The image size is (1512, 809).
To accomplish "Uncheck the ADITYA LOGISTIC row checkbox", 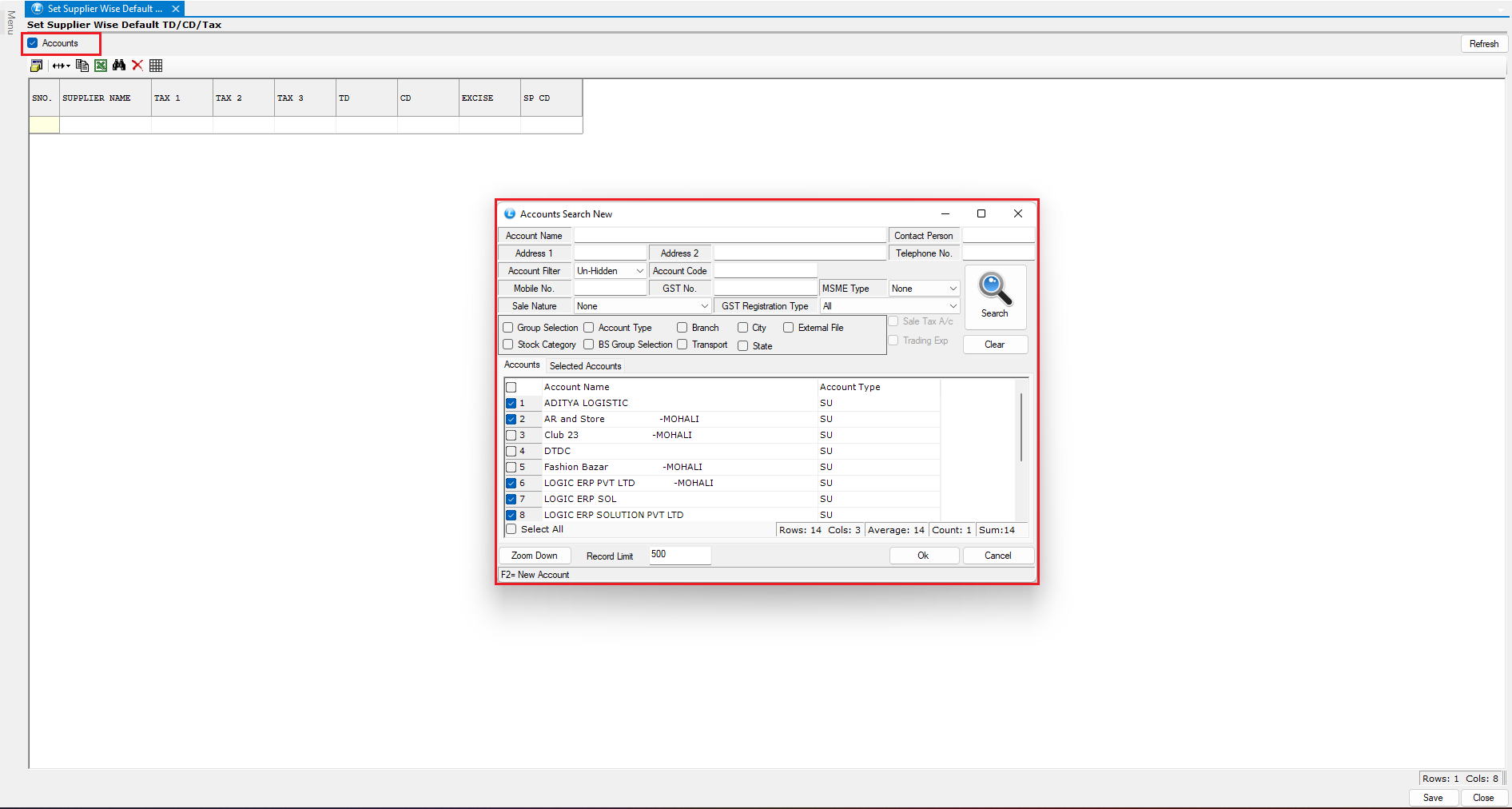I will (x=511, y=404).
